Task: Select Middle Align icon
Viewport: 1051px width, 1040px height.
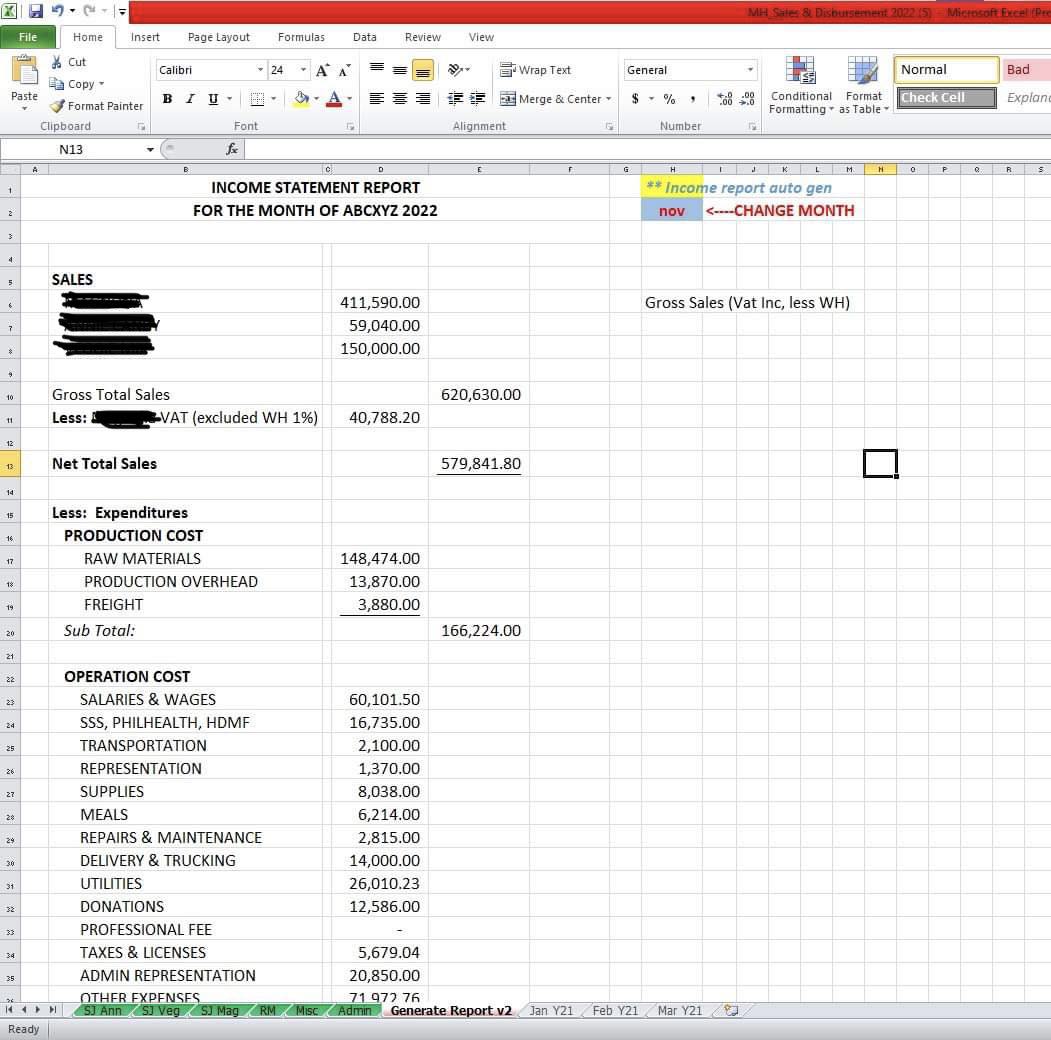Action: pos(400,70)
